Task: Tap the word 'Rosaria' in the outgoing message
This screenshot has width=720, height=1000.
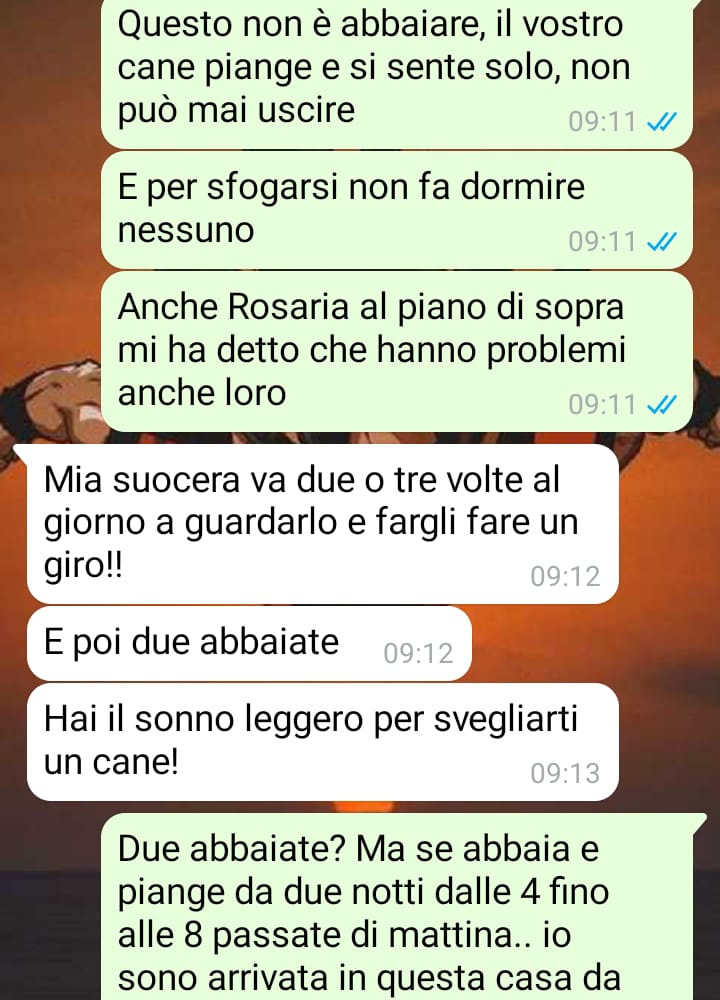Action: [x=288, y=307]
